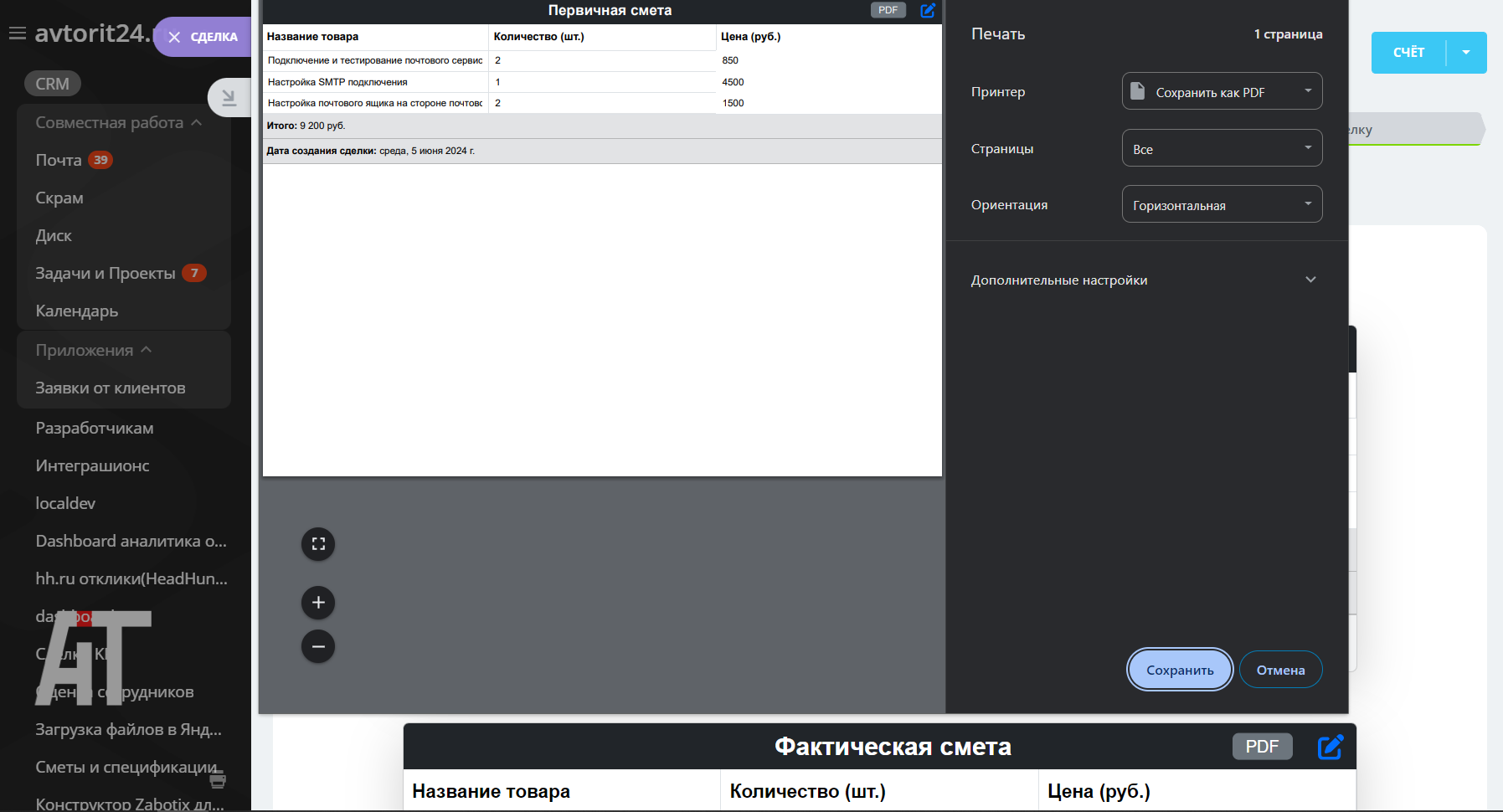Click the price value 850 in the preview
This screenshot has height=812, width=1503.
(730, 60)
